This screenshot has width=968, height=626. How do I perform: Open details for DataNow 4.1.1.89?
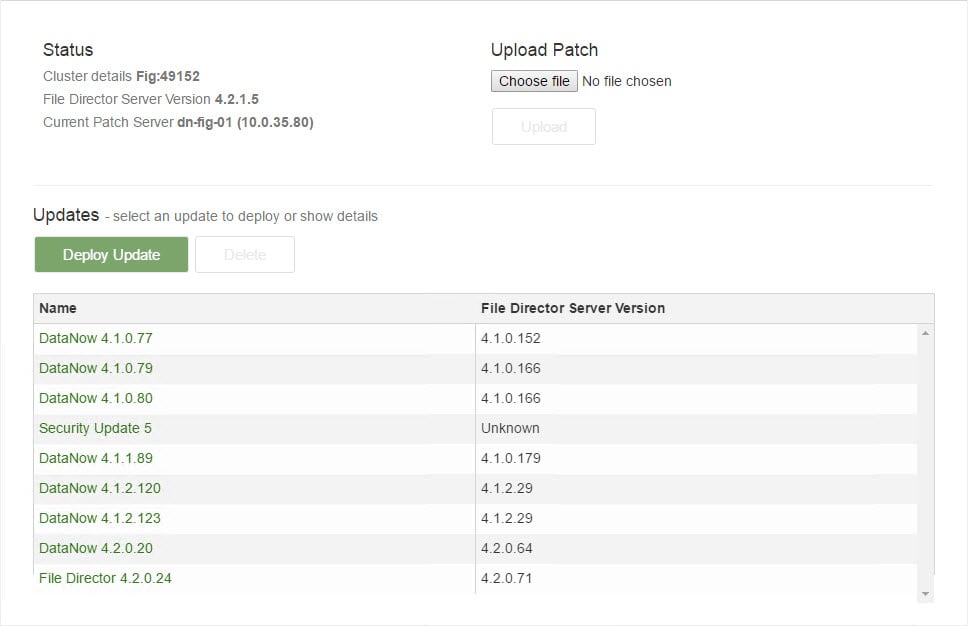pyautogui.click(x=95, y=458)
